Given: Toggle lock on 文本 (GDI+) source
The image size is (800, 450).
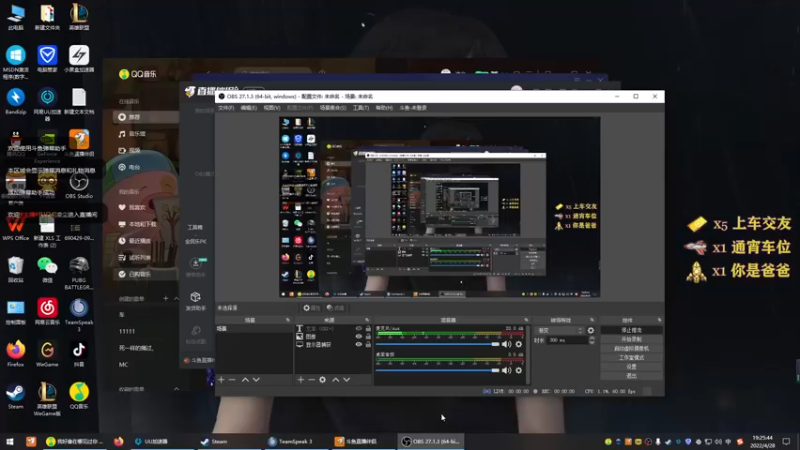Looking at the screenshot, I should tap(368, 329).
